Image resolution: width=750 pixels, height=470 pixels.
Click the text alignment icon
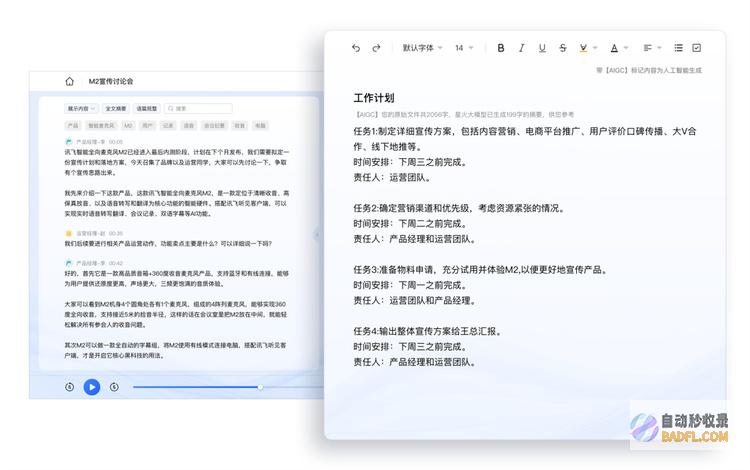click(648, 48)
